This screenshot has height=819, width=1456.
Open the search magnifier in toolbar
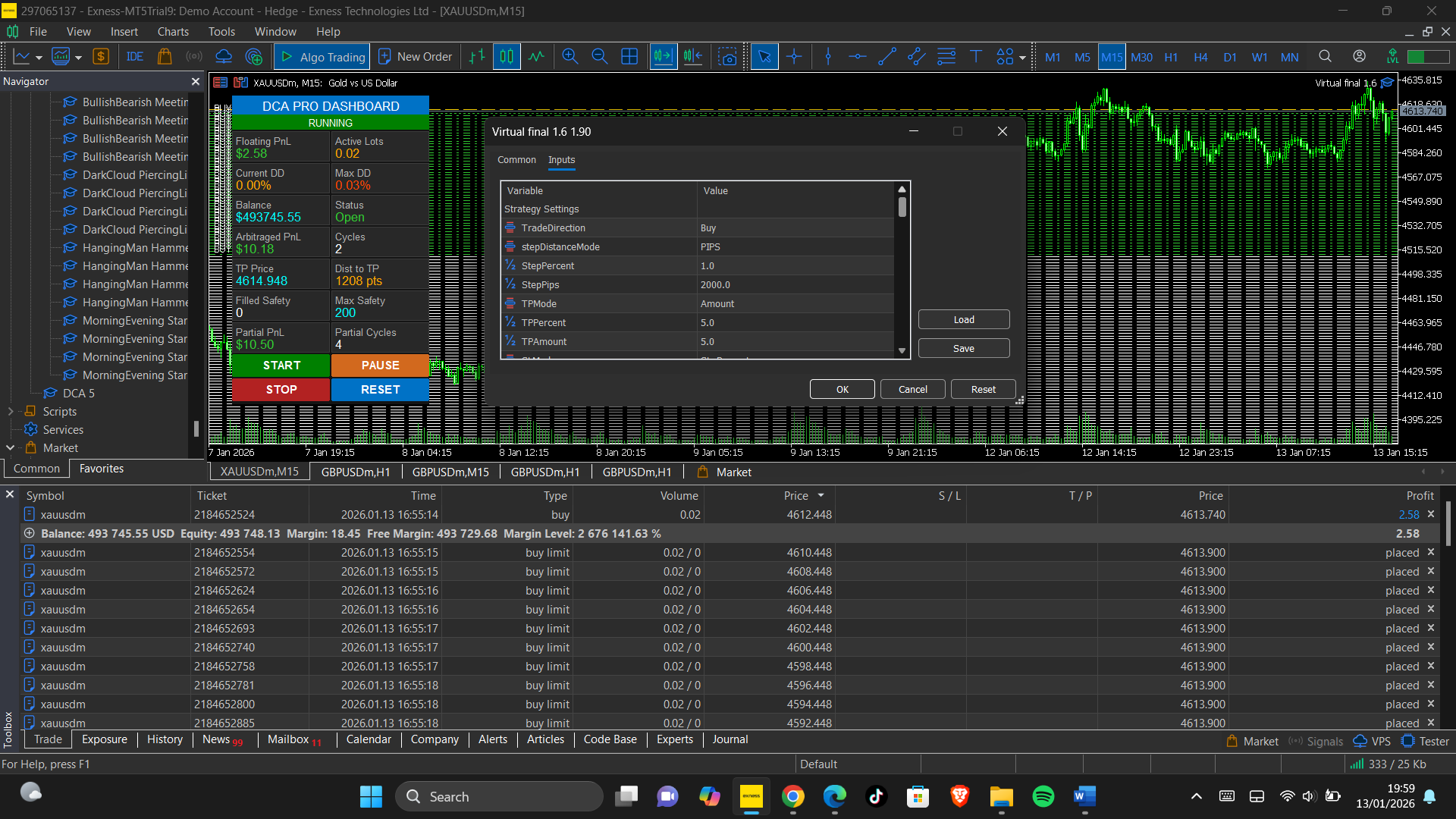tap(1325, 57)
